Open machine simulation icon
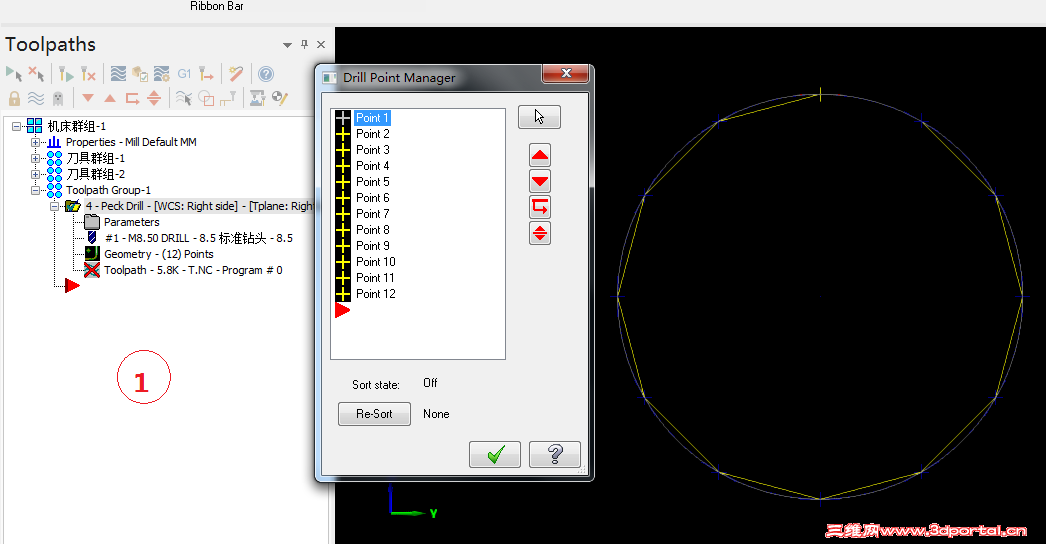1046x544 pixels. point(257,98)
